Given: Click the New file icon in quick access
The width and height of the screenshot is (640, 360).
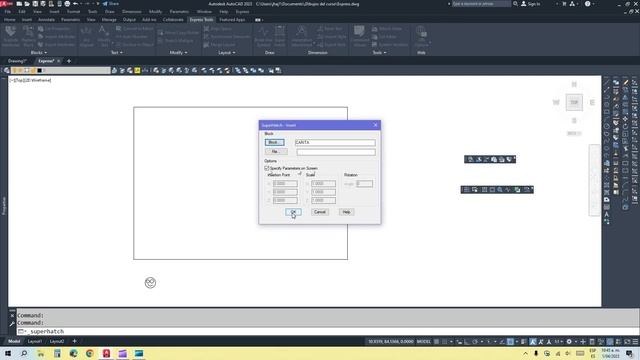Looking at the screenshot, I should [19, 4].
